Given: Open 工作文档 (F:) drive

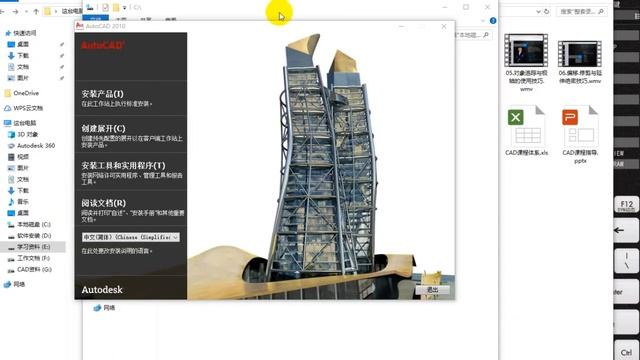Looking at the screenshot, I should point(33,258).
